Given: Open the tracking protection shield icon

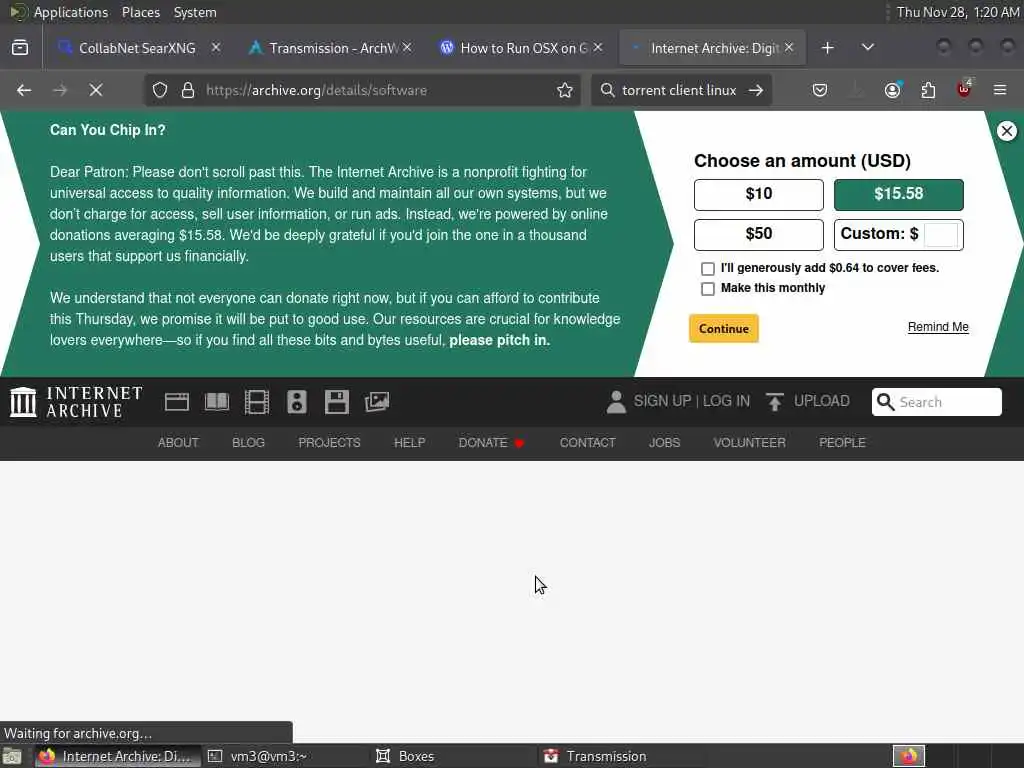Looking at the screenshot, I should coord(160,90).
